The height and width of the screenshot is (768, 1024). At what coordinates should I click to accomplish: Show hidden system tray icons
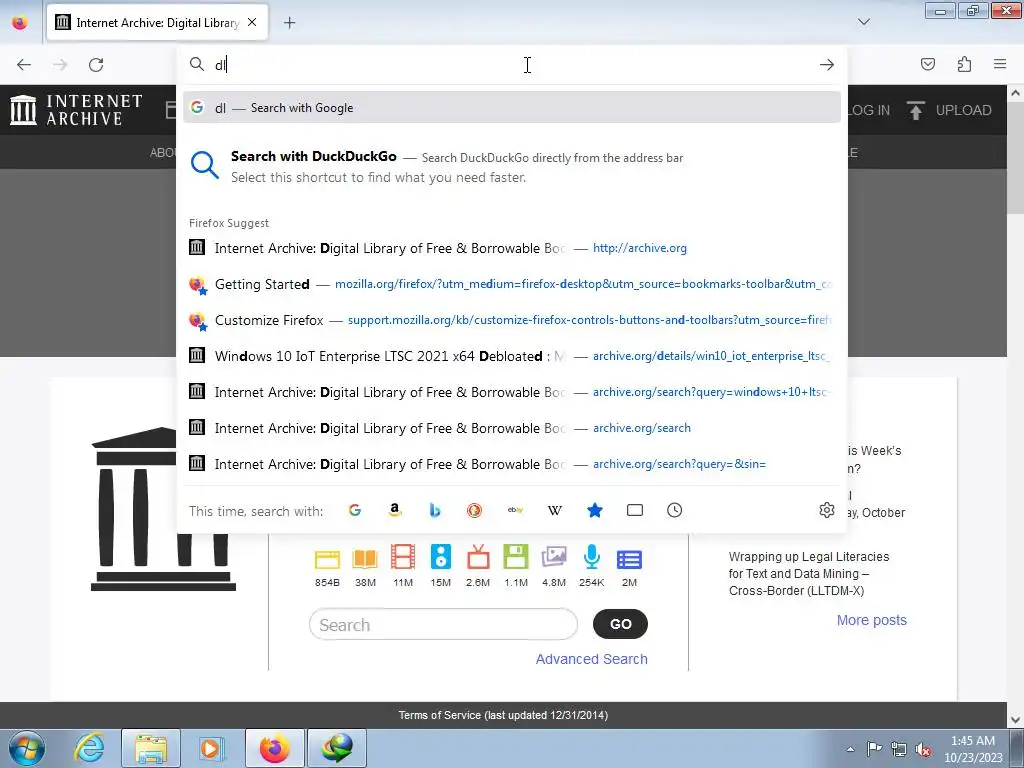click(x=850, y=749)
